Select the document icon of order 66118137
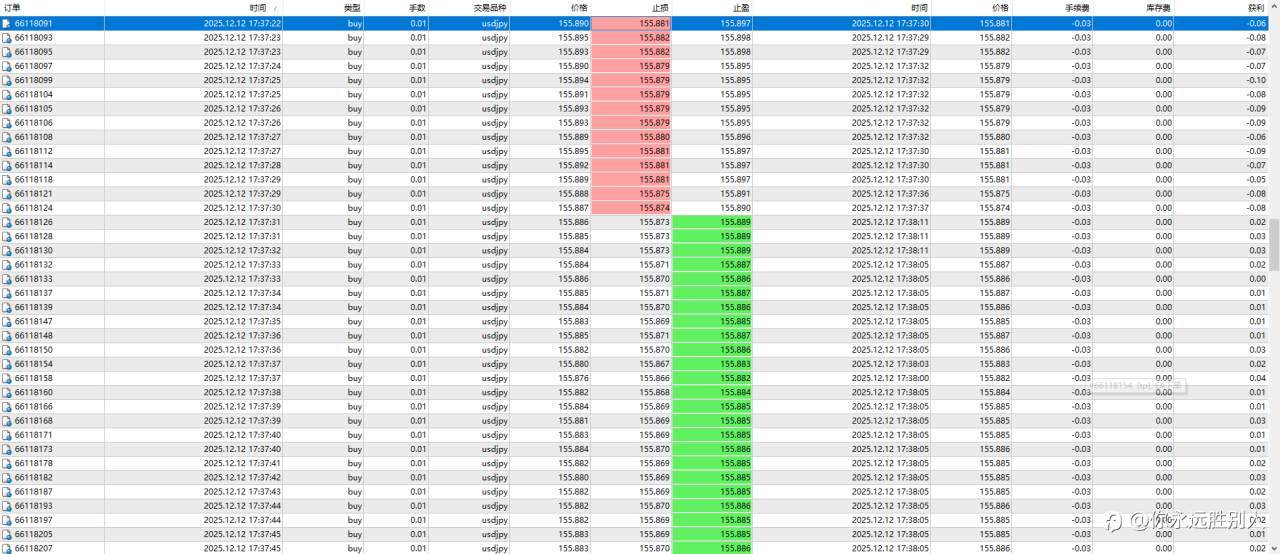The height and width of the screenshot is (554, 1280). tap(6, 293)
